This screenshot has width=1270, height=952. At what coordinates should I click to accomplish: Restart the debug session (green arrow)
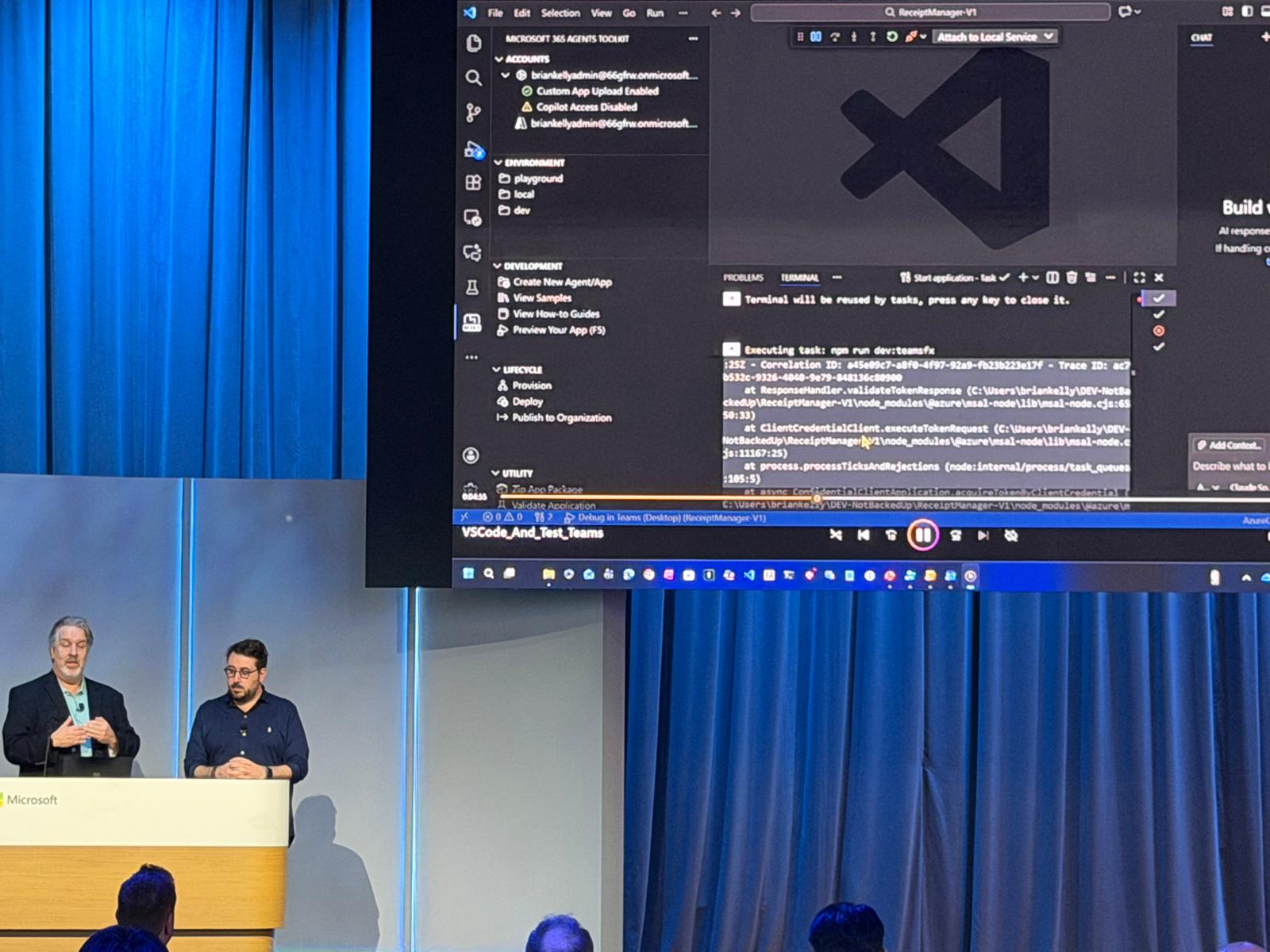[x=891, y=37]
